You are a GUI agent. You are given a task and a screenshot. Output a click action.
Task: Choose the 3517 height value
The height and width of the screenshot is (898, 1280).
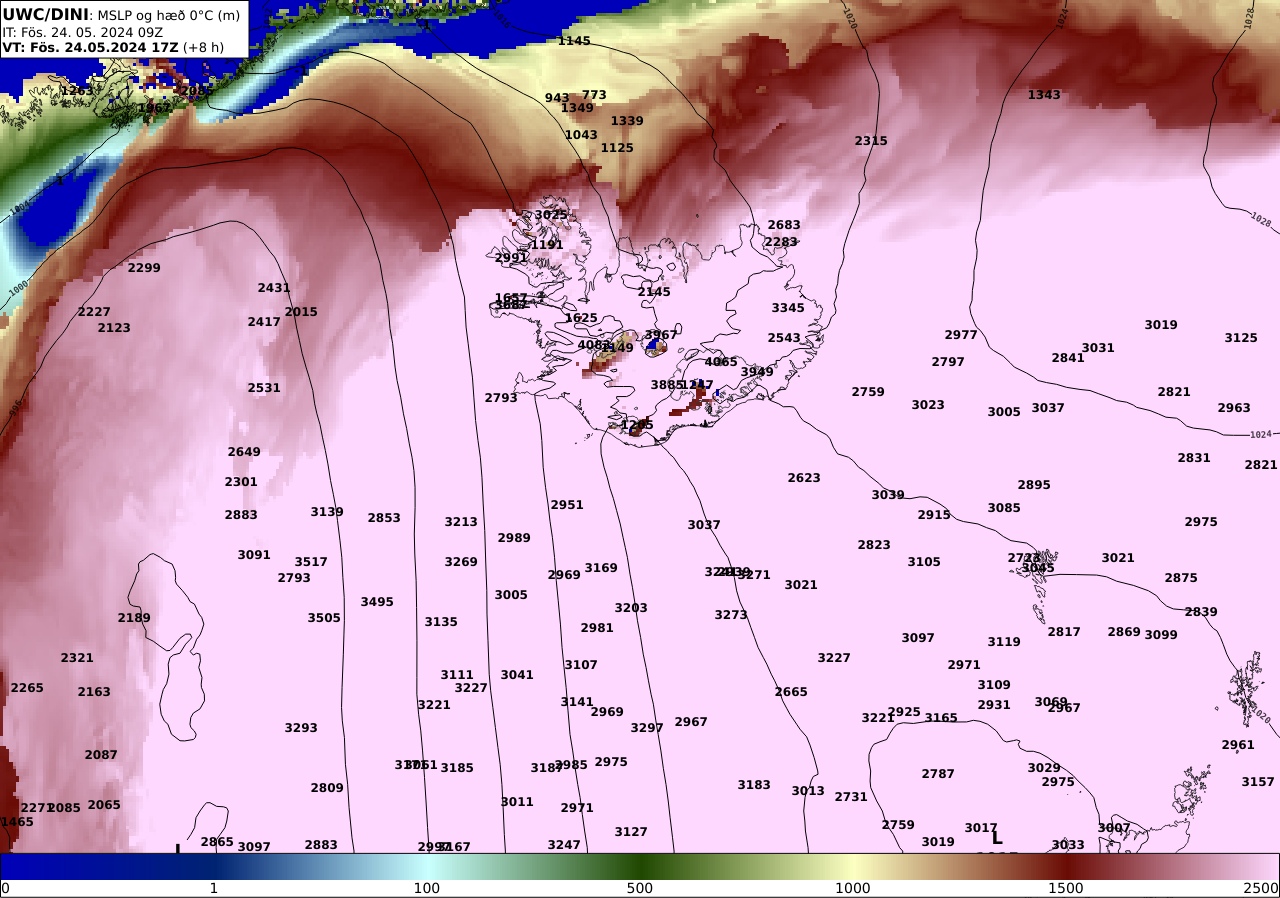click(x=311, y=562)
